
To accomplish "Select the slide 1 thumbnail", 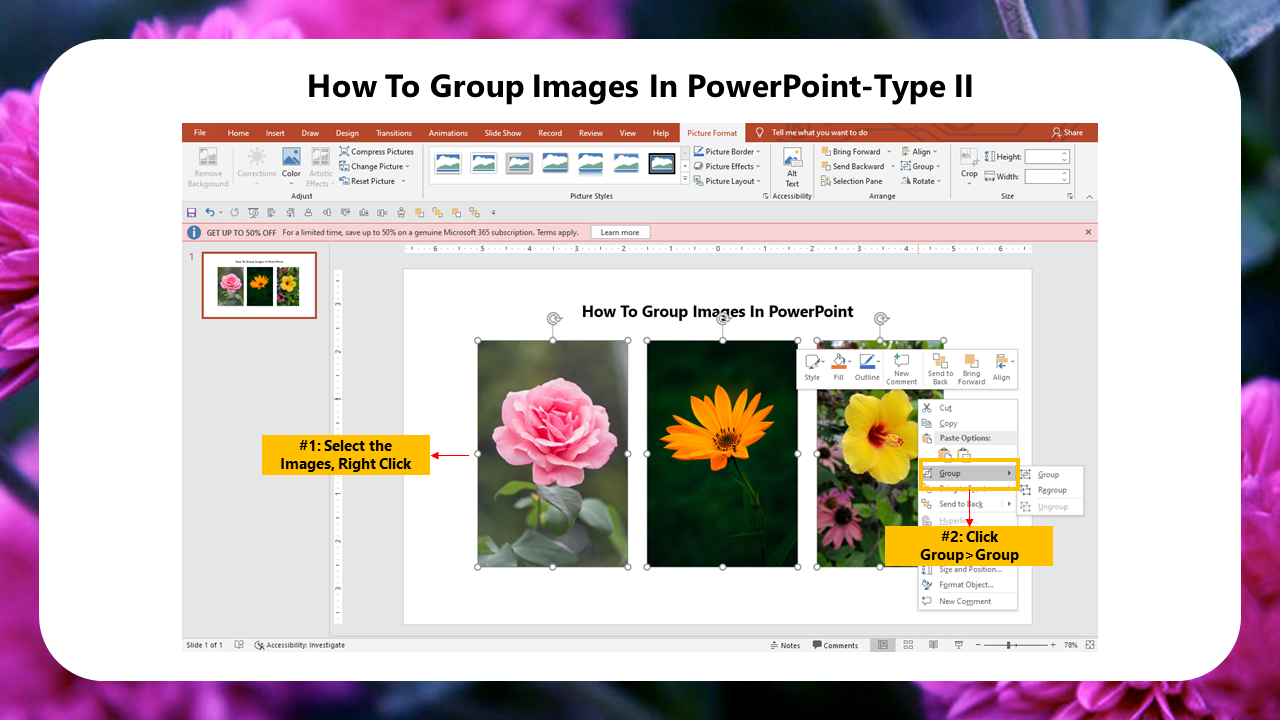I will pos(259,285).
